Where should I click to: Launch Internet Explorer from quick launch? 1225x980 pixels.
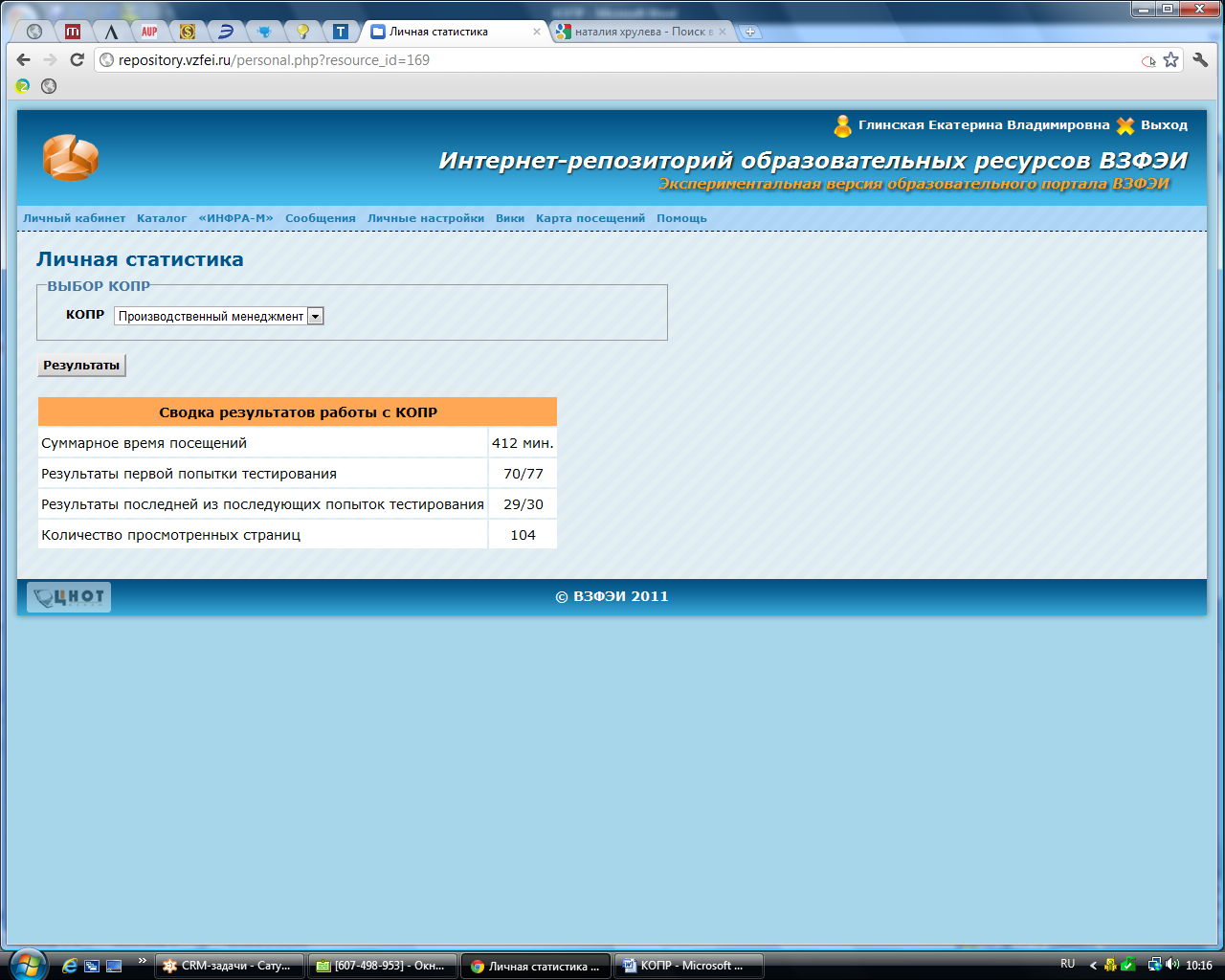pyautogui.click(x=69, y=966)
